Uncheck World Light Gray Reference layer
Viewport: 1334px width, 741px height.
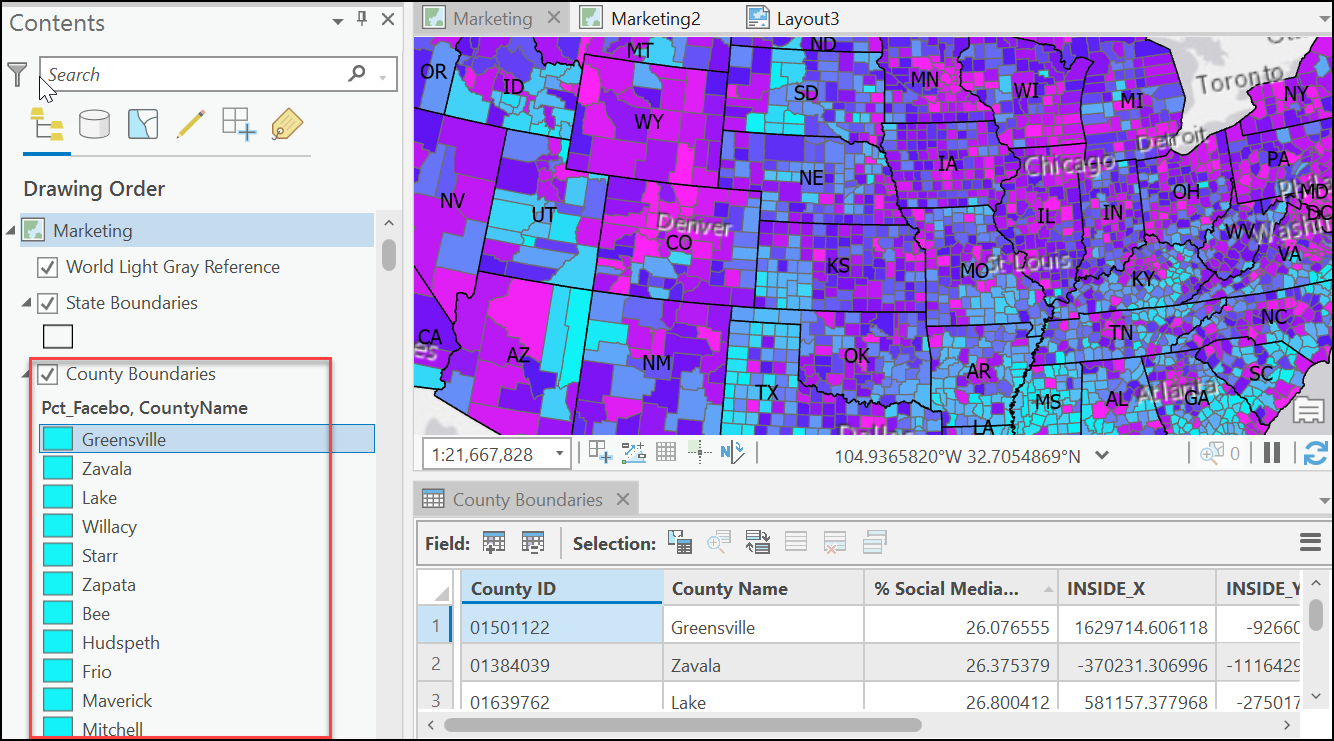tap(47, 267)
